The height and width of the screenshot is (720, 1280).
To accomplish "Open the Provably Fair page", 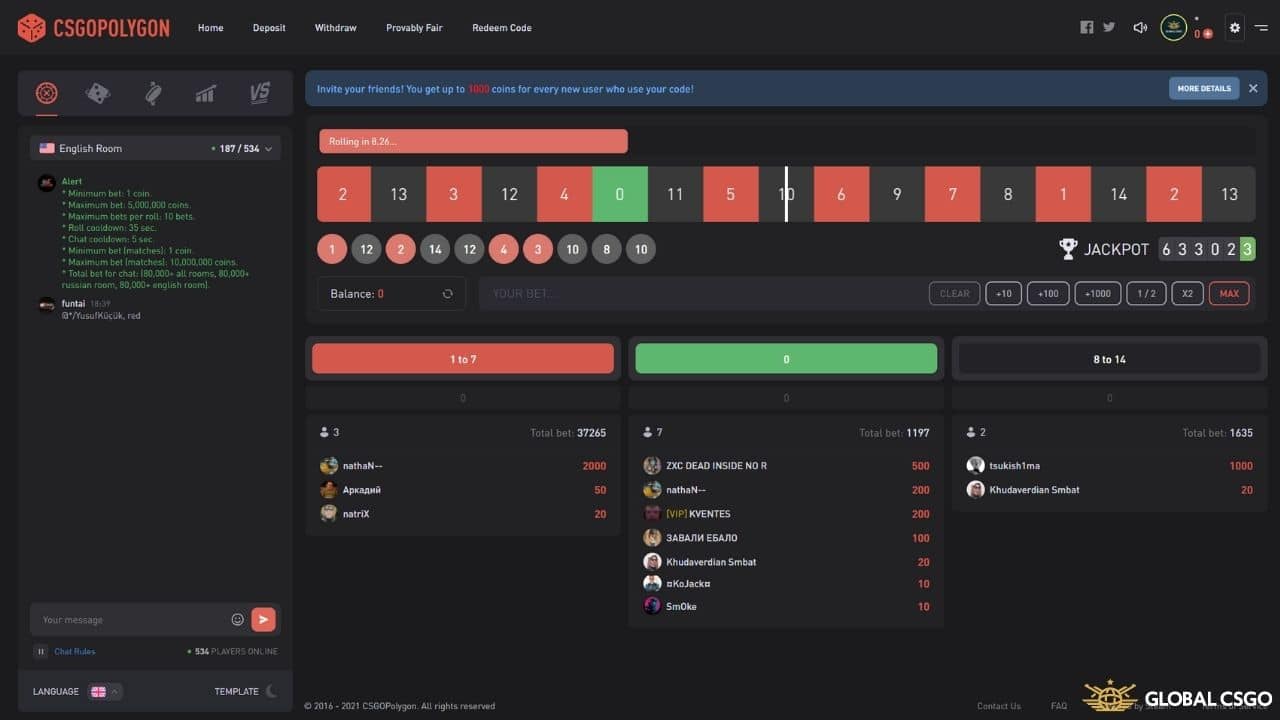I will (414, 28).
